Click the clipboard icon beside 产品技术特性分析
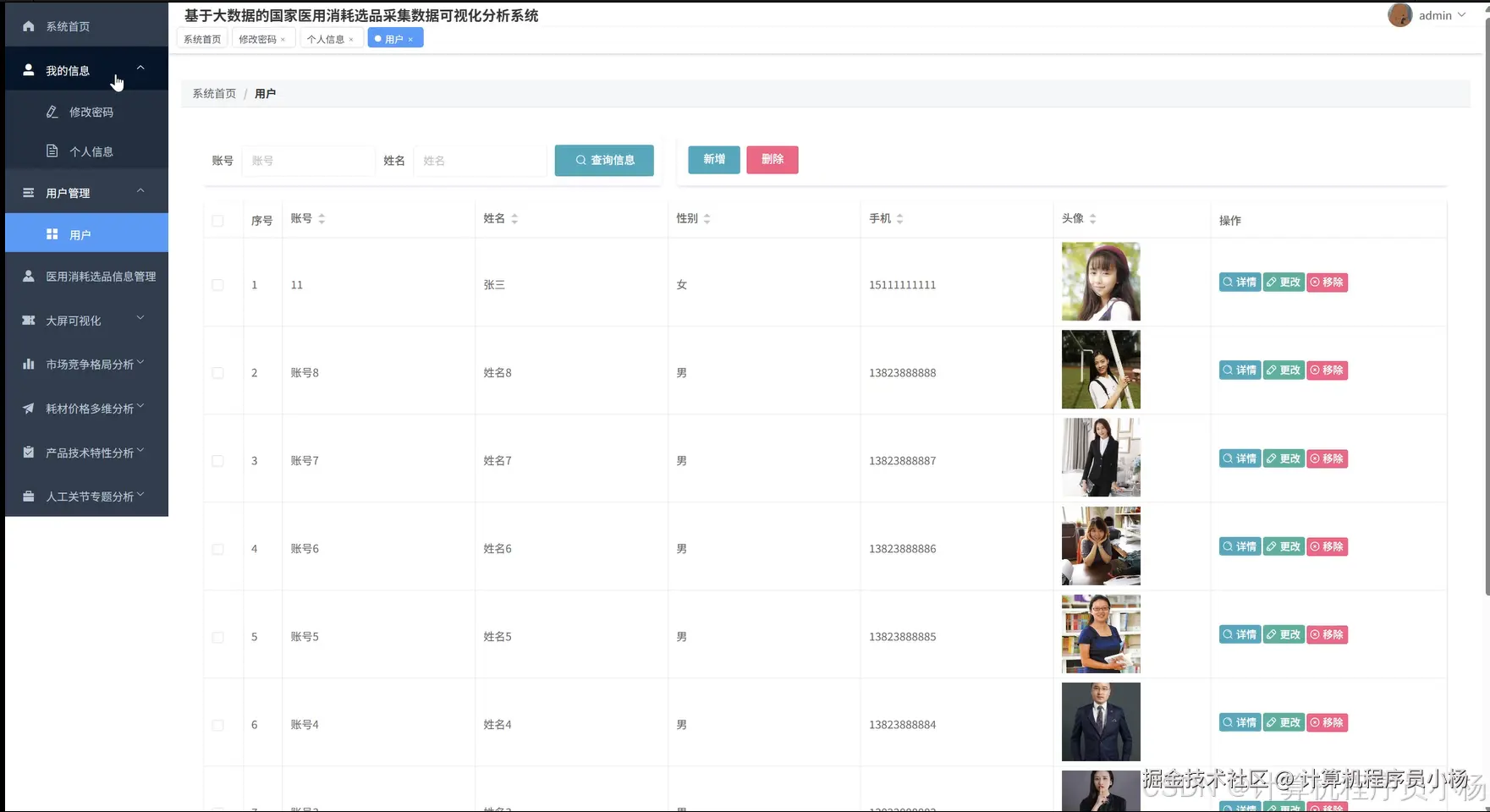 (x=28, y=453)
